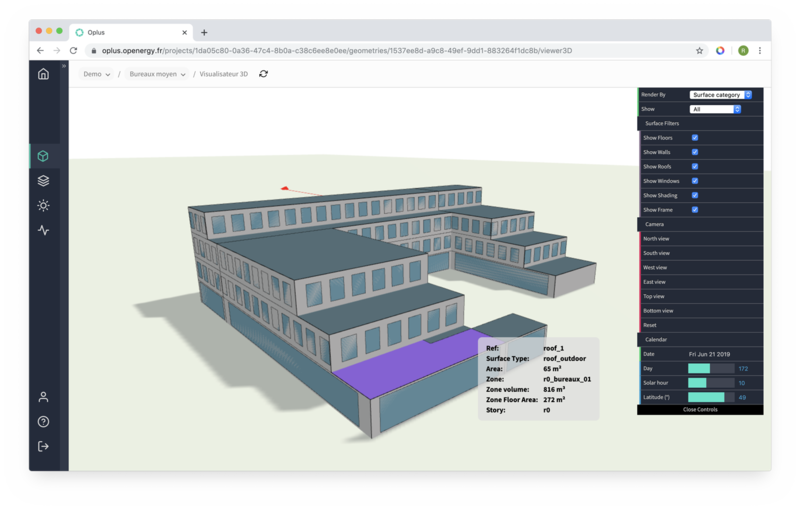
Task: Click the r0_bureaux_01 zone text
Action: click(567, 379)
